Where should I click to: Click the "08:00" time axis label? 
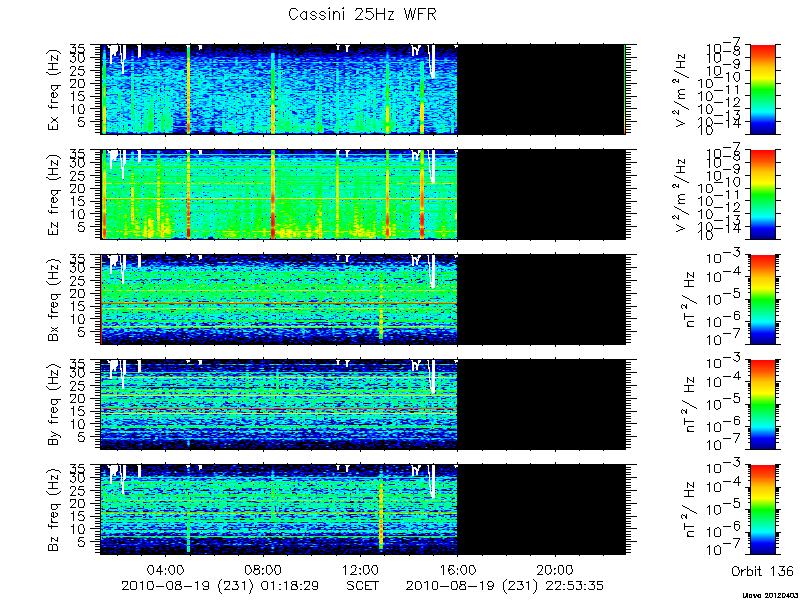(x=263, y=569)
